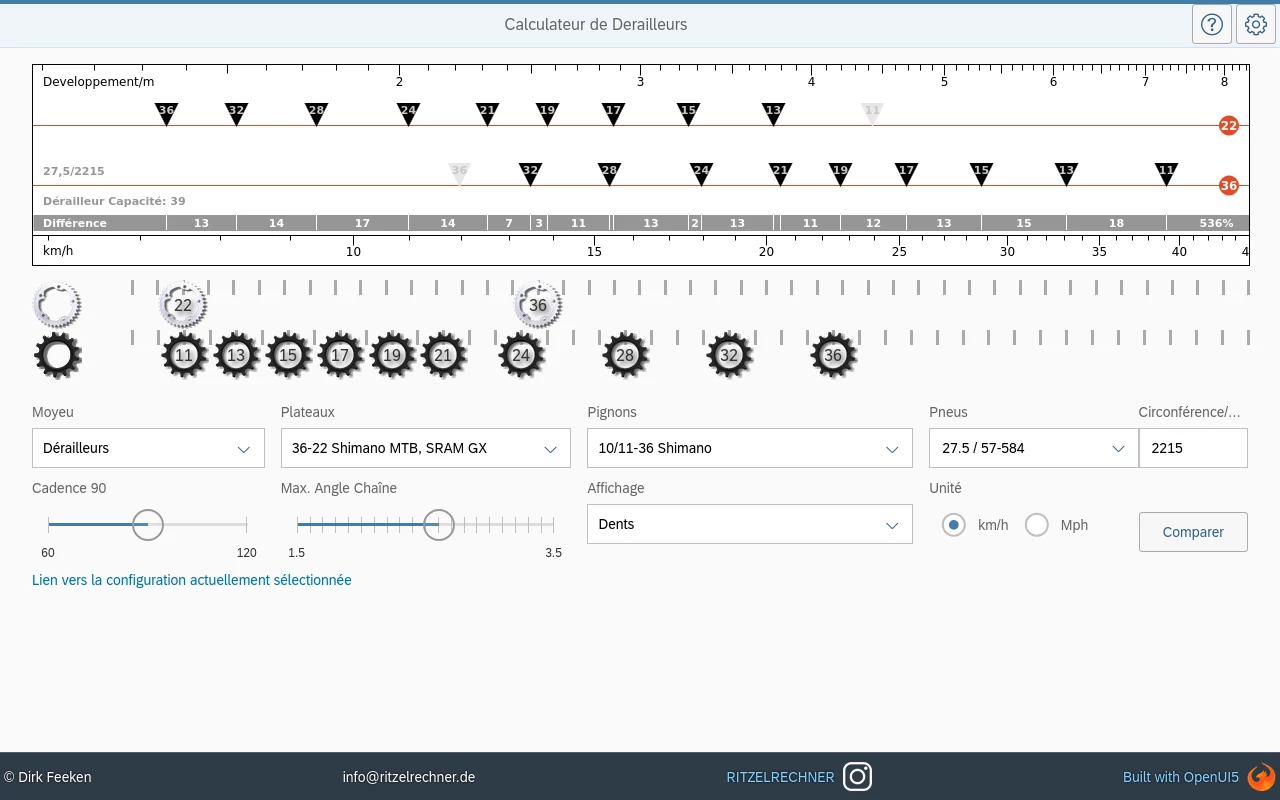Click the 22-tooth chainring icon
Image resolution: width=1280 pixels, height=800 pixels.
click(183, 305)
